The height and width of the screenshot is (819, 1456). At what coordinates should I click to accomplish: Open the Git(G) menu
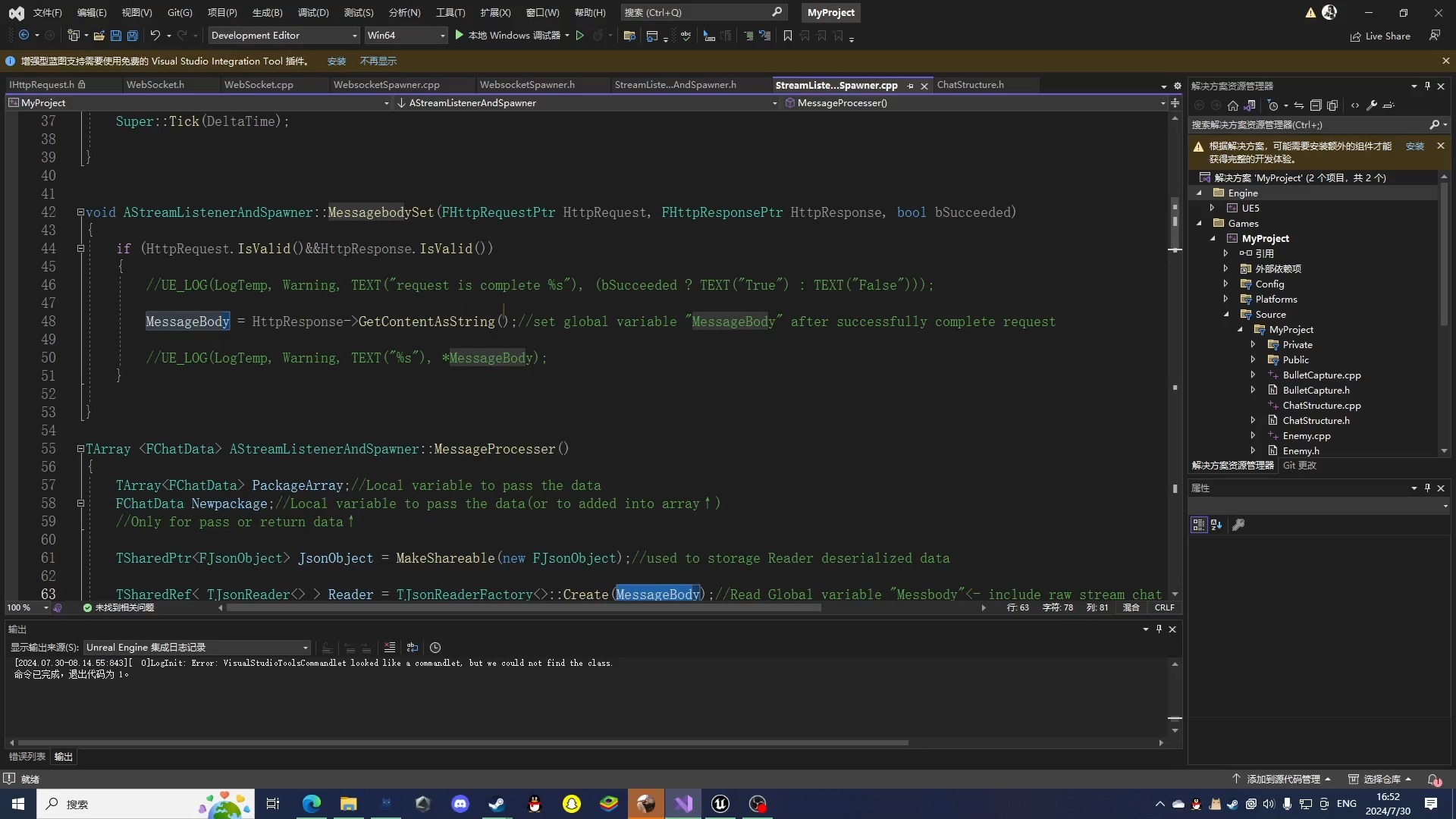point(180,12)
